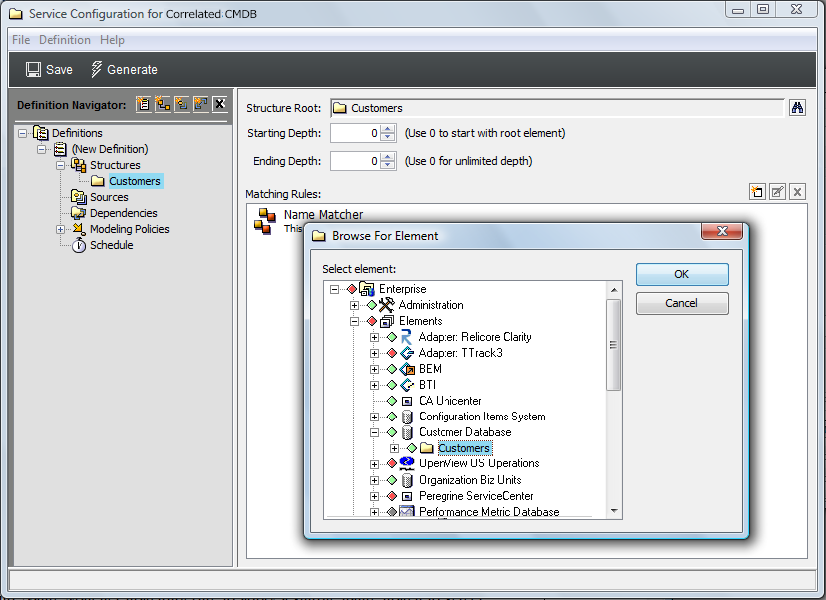Click the scroll down arrow in element tree

[614, 510]
